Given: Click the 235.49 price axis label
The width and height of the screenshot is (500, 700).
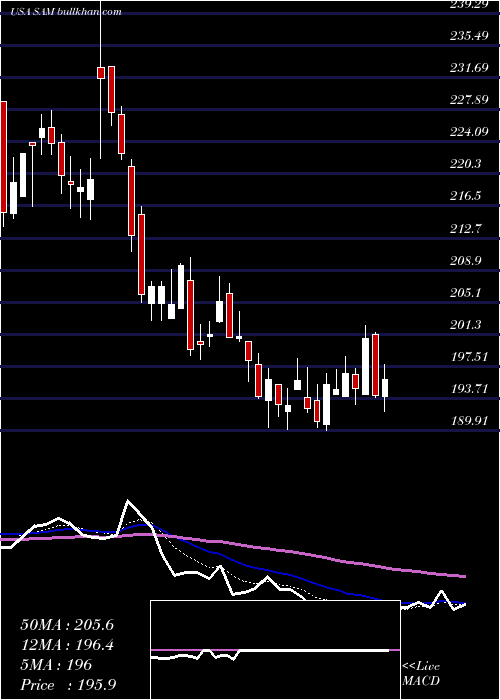Looking at the screenshot, I should coord(468,36).
